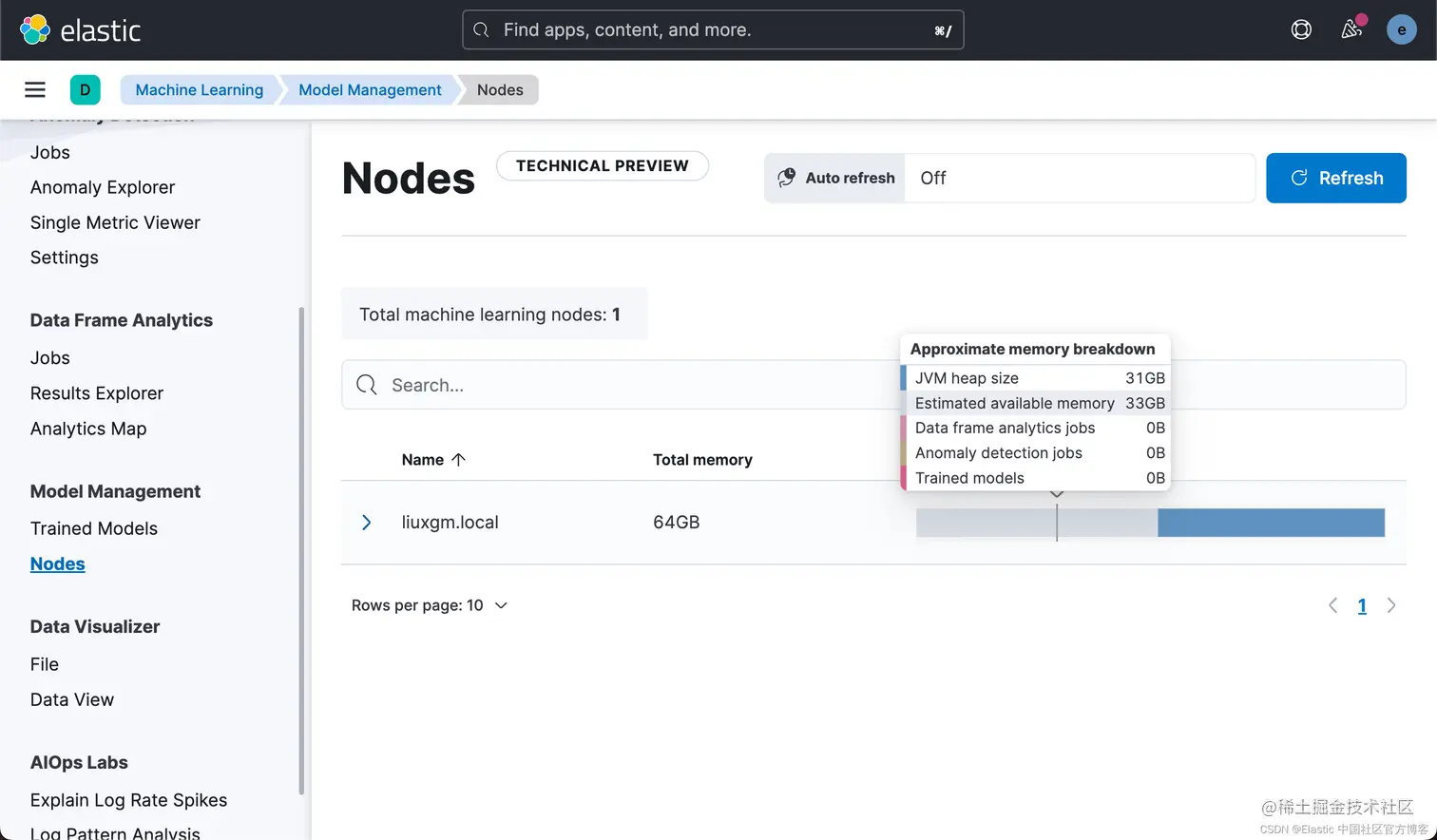Open the help menu lifebuoy icon

pos(1301,29)
